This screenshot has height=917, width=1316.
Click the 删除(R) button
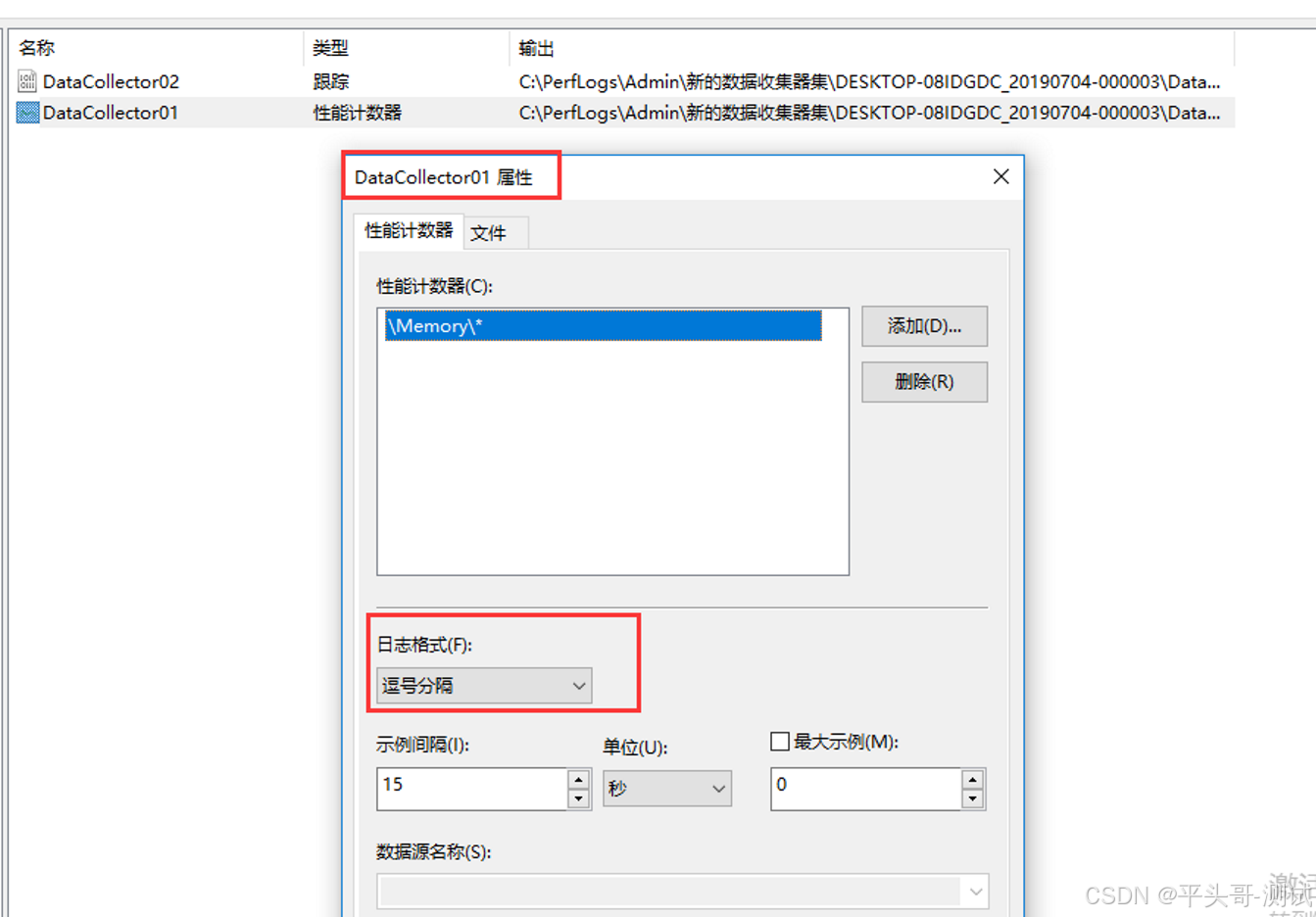(923, 381)
